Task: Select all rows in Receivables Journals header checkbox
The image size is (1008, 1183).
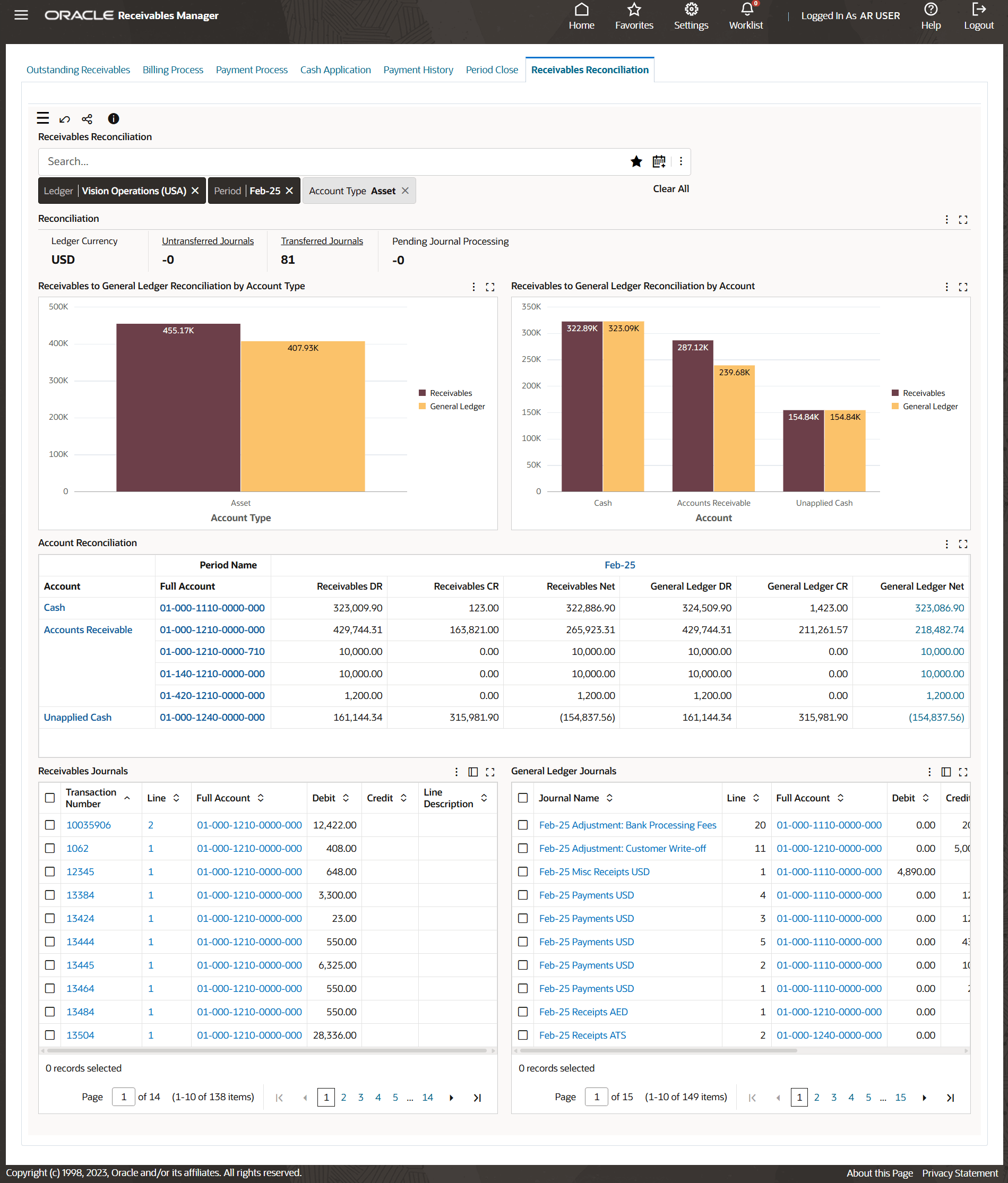Action: (50, 798)
